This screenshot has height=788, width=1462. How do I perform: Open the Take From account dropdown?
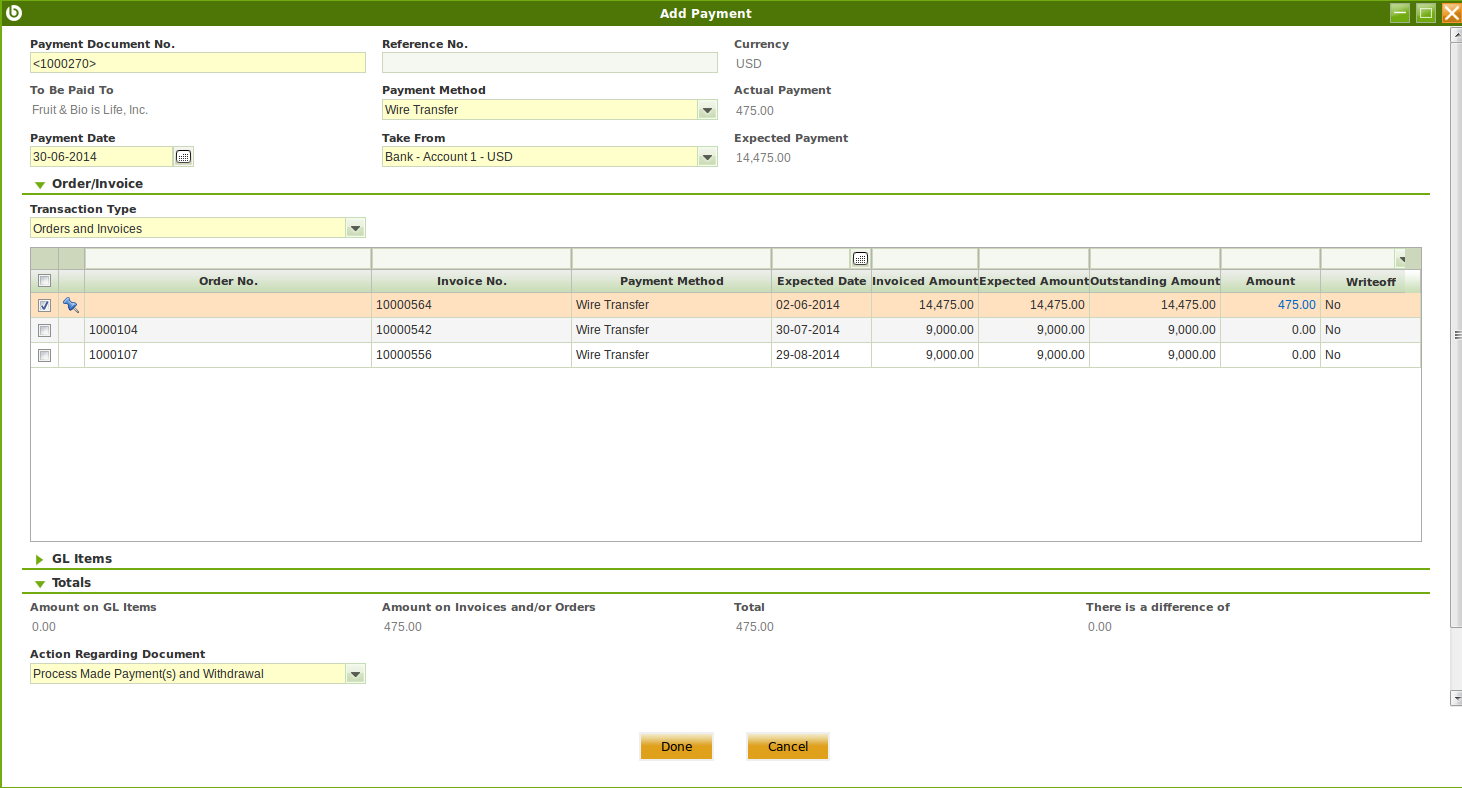[707, 157]
